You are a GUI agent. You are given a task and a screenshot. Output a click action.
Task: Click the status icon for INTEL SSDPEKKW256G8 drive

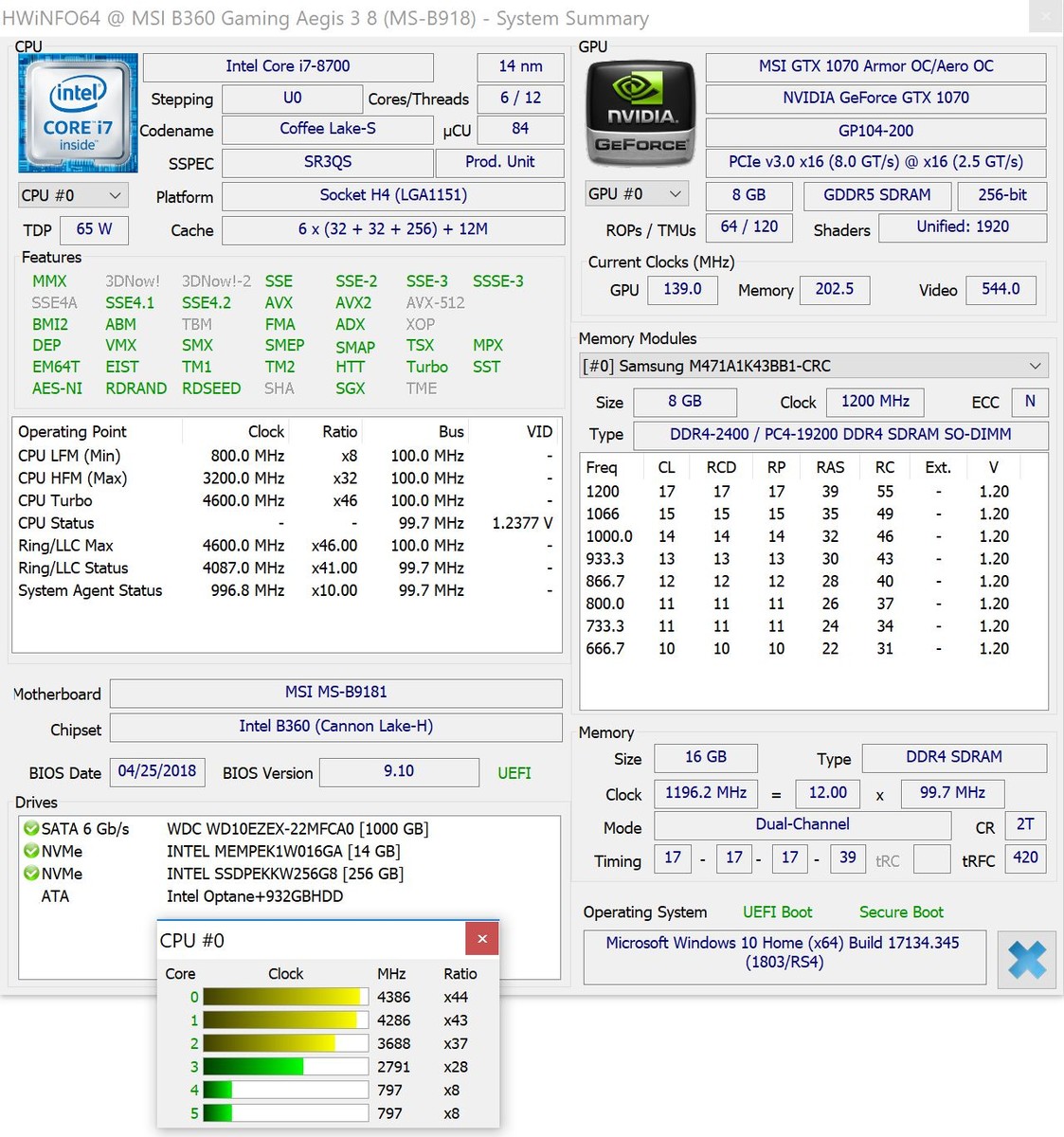(32, 874)
